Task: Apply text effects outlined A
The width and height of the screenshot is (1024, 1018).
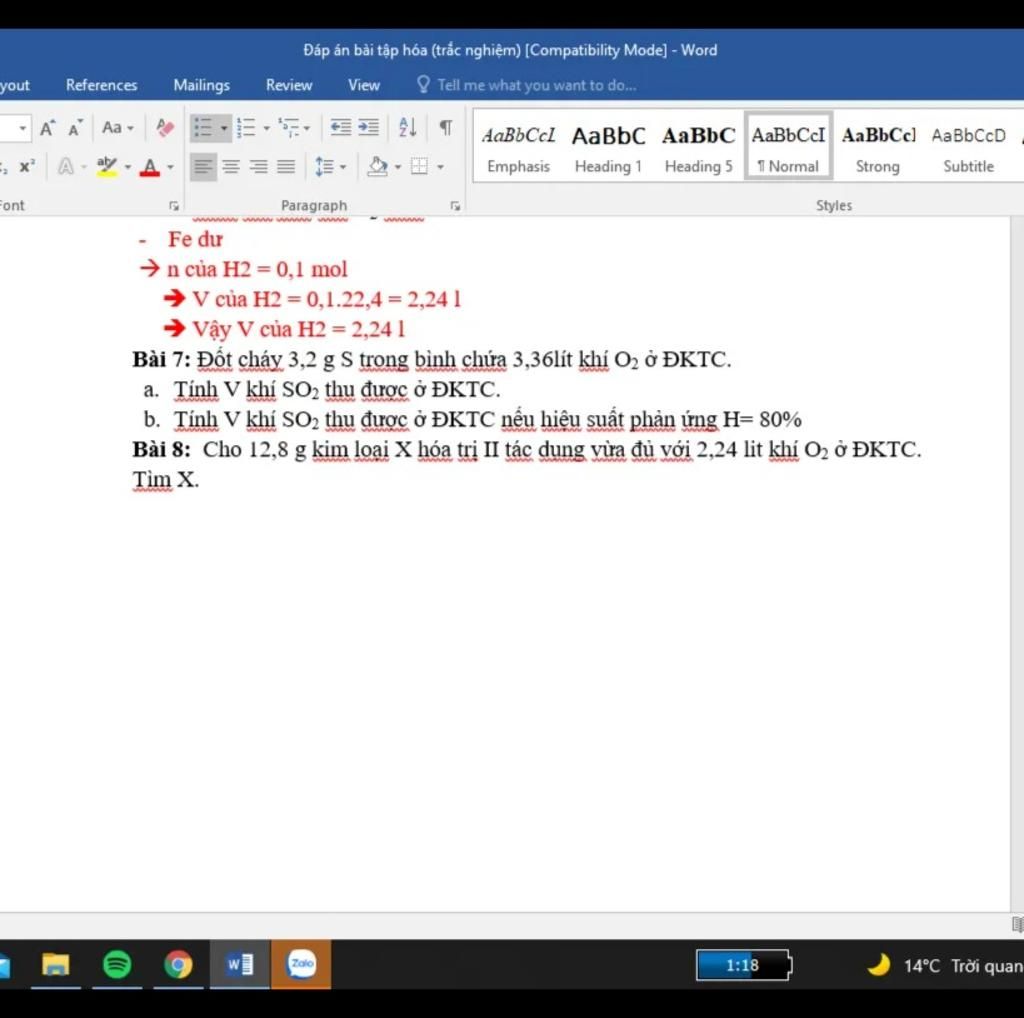Action: click(65, 167)
